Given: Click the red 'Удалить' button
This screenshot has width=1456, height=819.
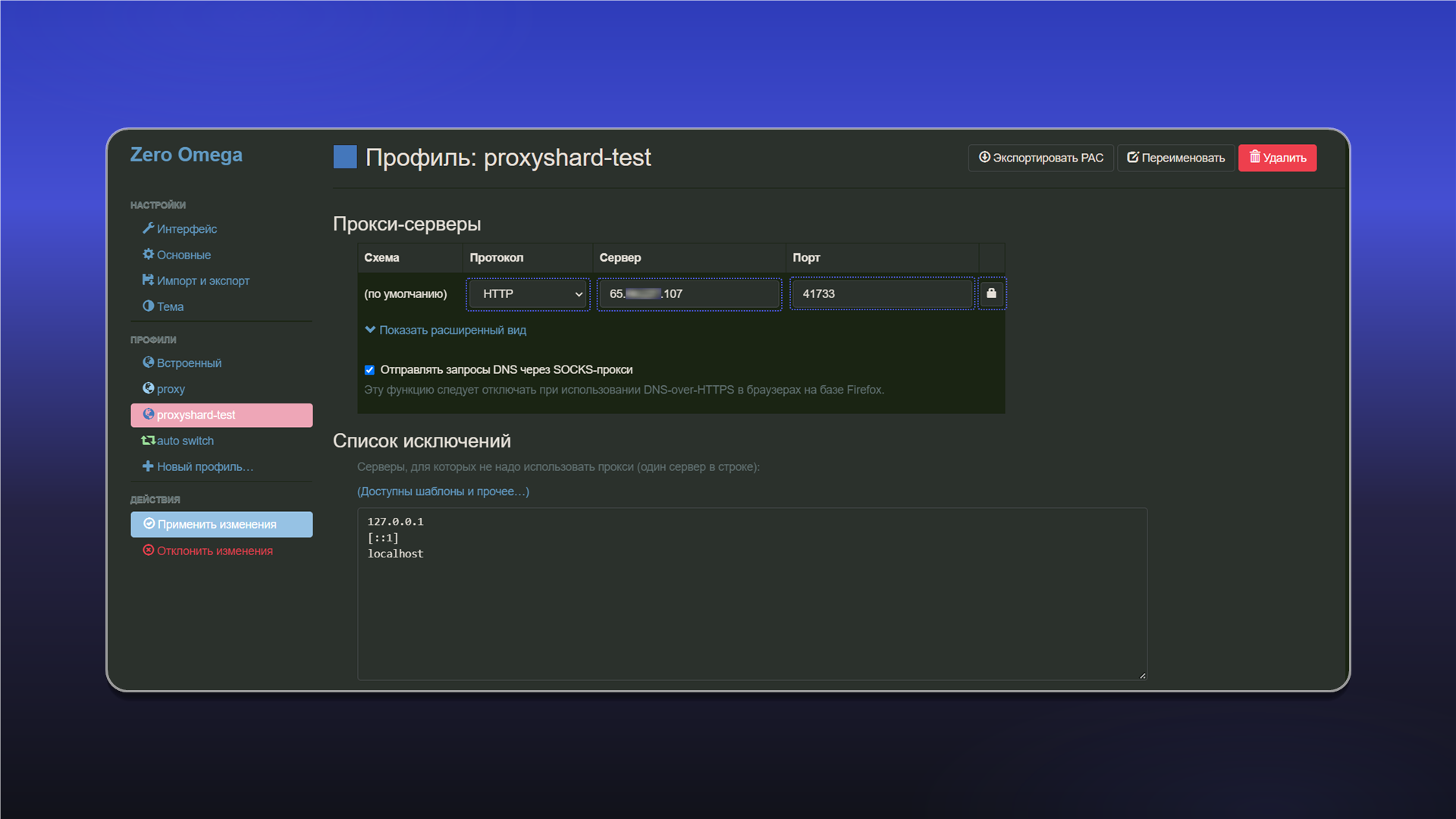Looking at the screenshot, I should coord(1277,158).
